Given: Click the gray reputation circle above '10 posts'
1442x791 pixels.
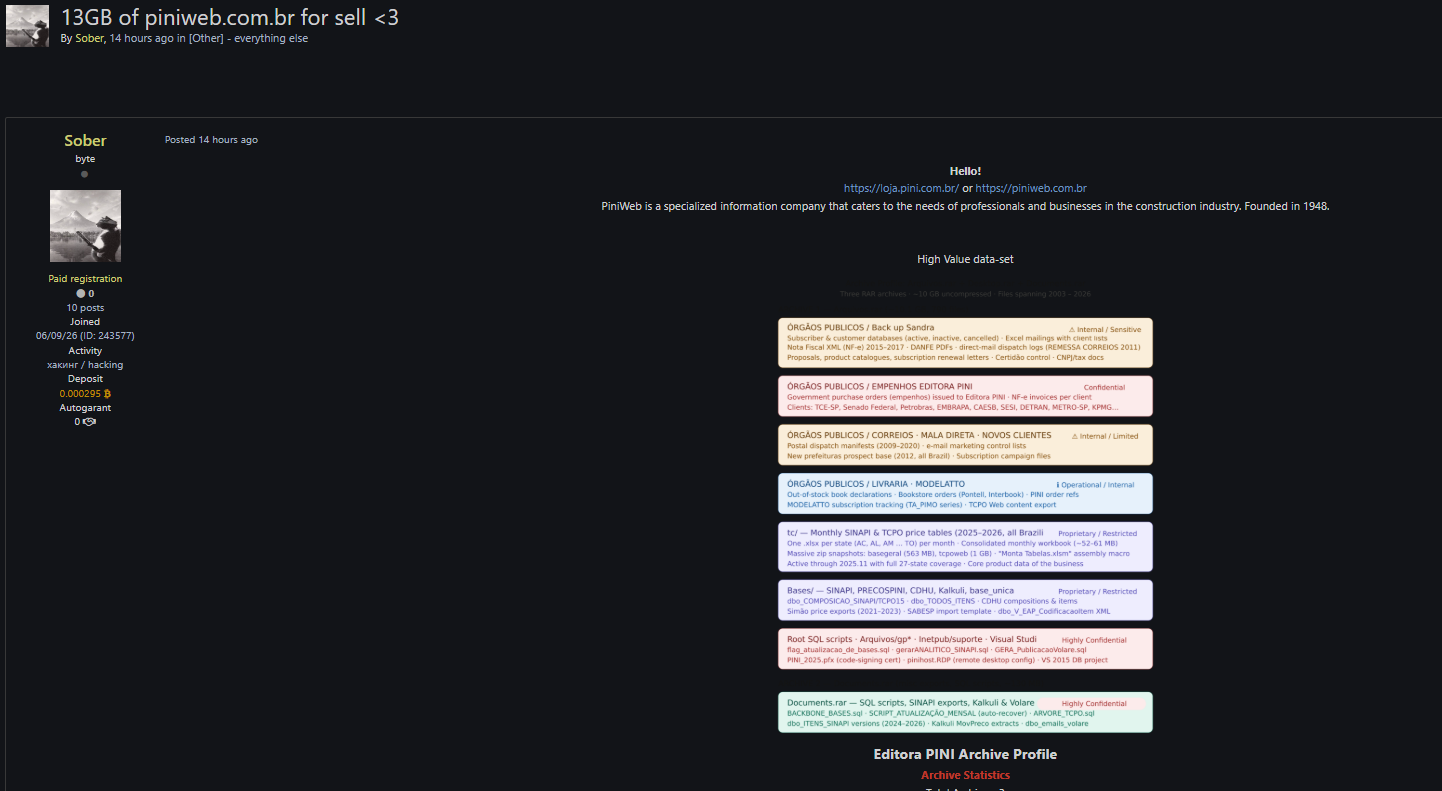Looking at the screenshot, I should tap(80, 294).
